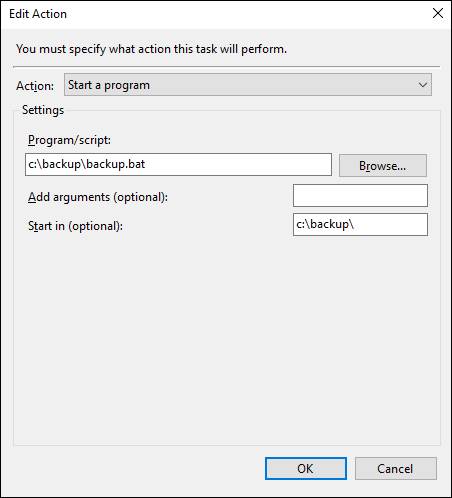Click the Action: label
The image size is (452, 498).
[35, 86]
